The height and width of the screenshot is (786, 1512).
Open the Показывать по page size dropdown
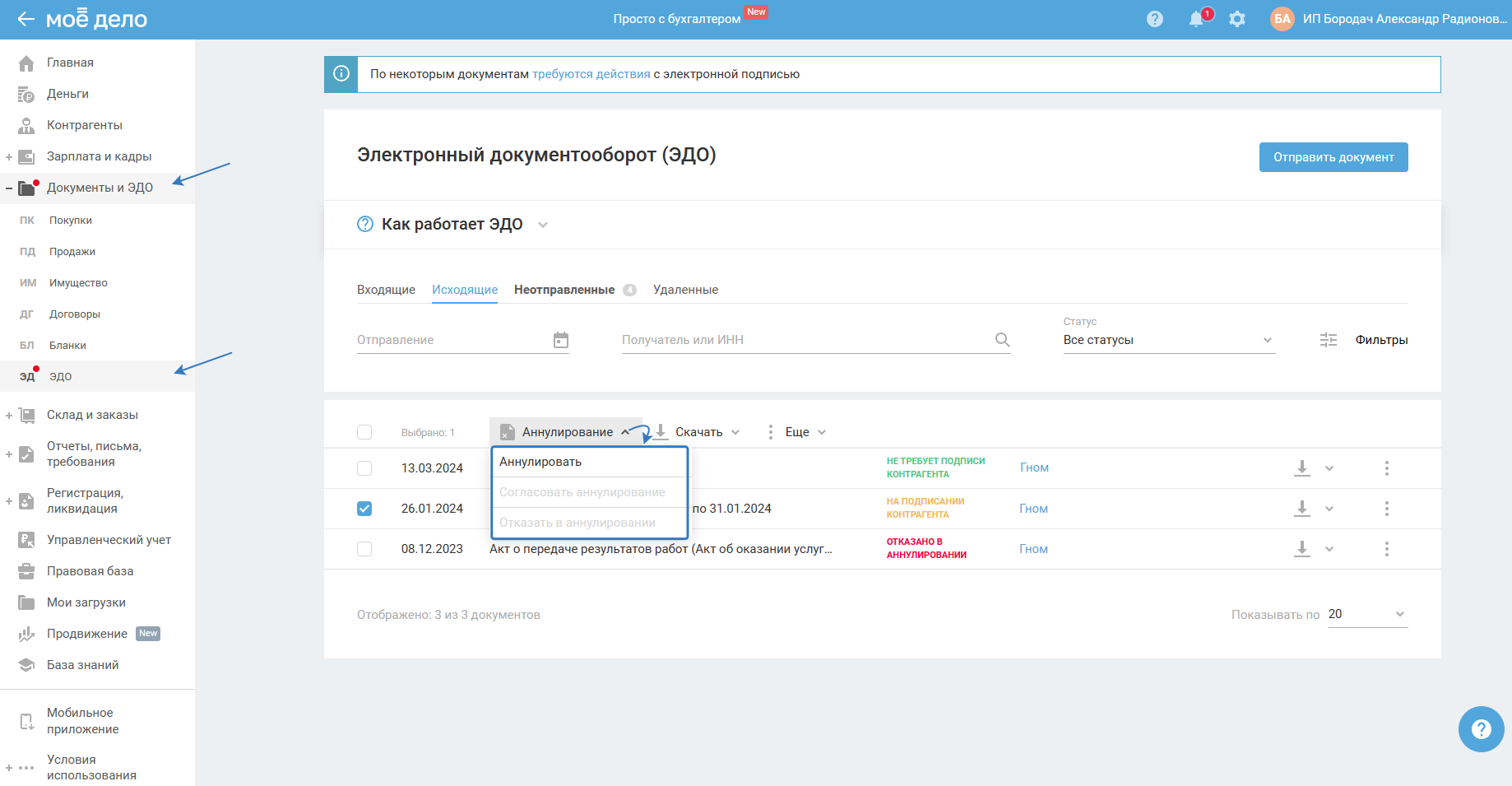point(1367,615)
